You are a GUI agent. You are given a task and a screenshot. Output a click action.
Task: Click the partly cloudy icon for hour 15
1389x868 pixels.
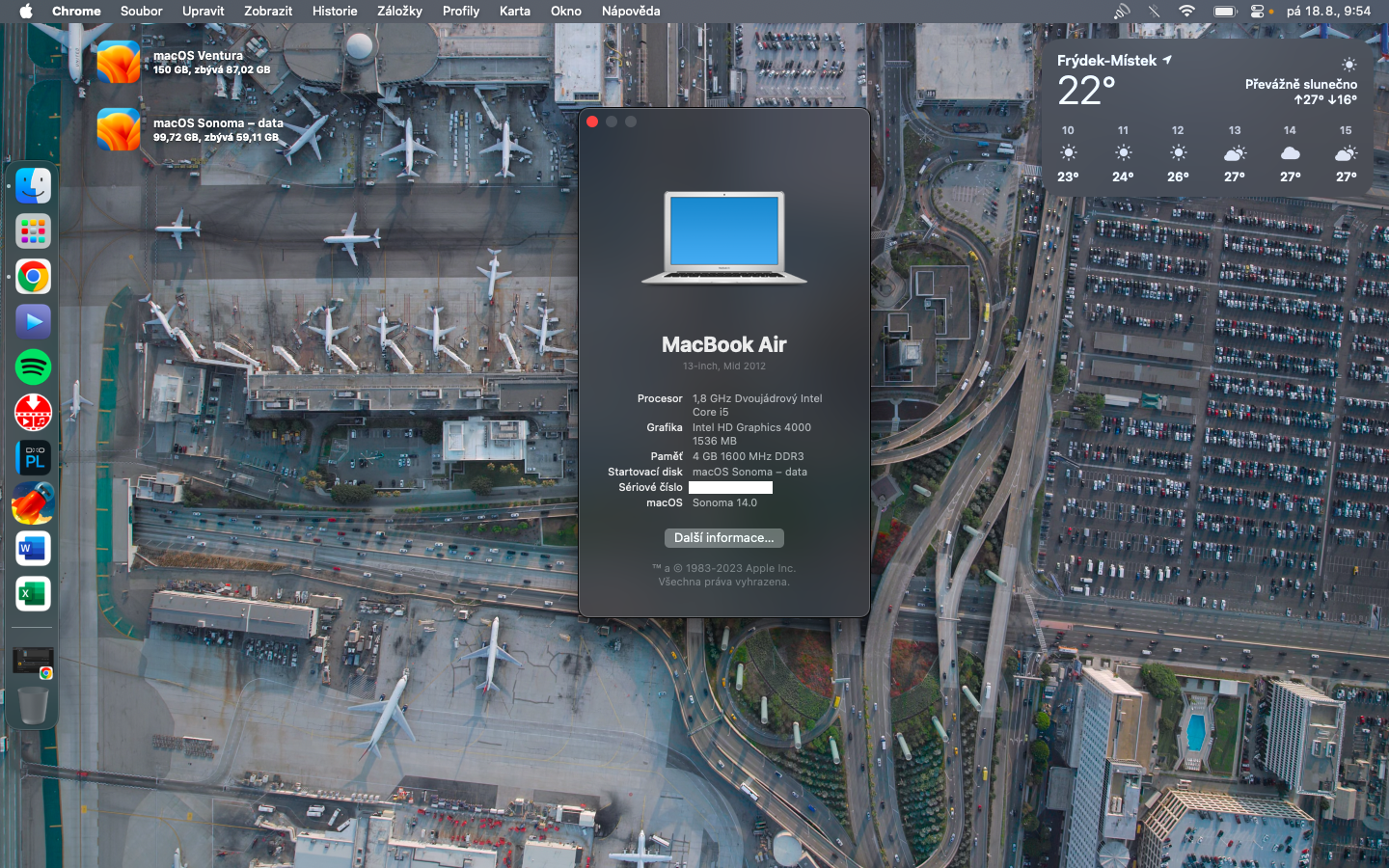1346,153
